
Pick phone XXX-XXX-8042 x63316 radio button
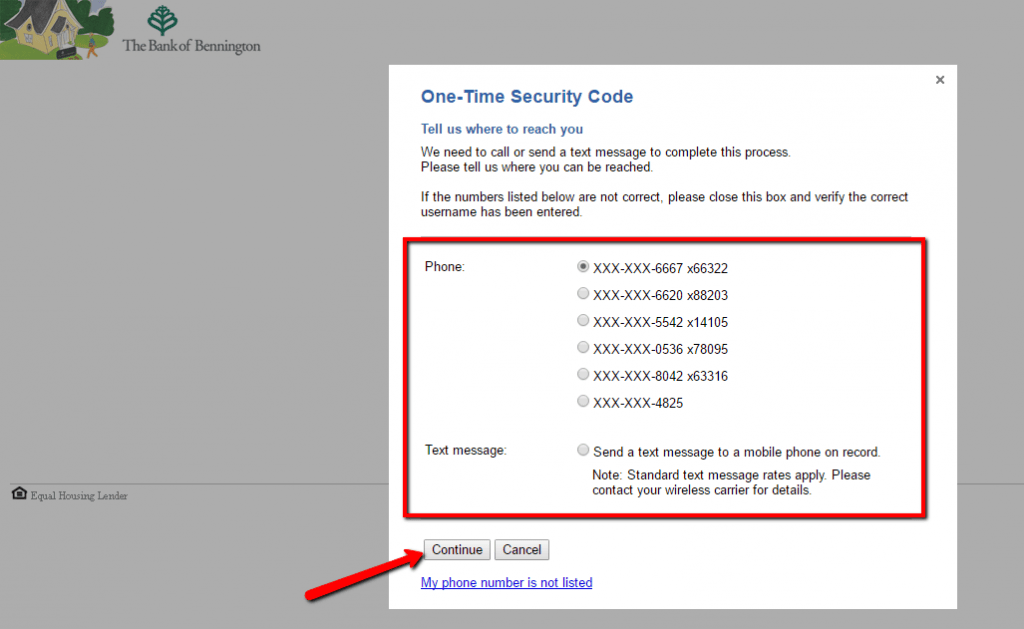tap(583, 374)
